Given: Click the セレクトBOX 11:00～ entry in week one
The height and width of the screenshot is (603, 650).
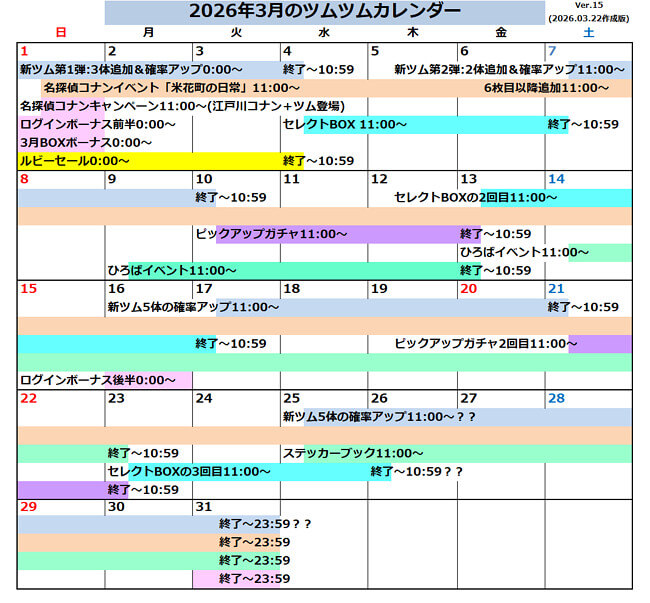Looking at the screenshot, I should tap(345, 125).
